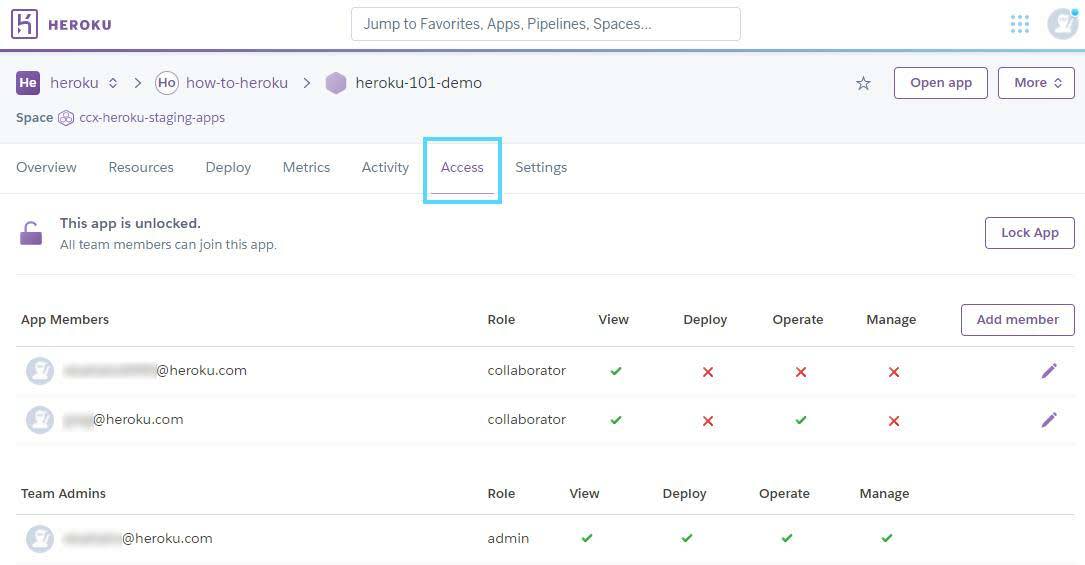Screen dimensions: 1085x565
Task: Click the Team Admins heading
Action: 63,494
